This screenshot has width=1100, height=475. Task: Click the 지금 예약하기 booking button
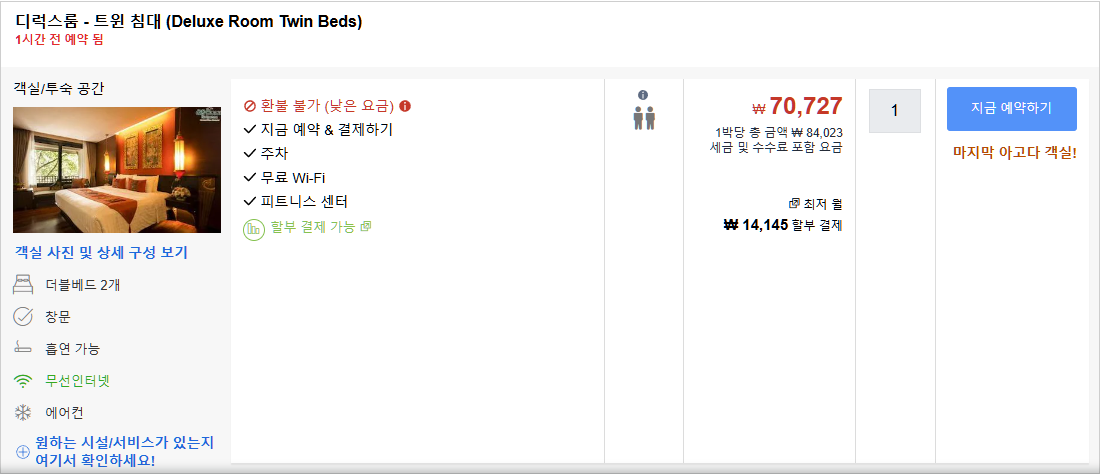[x=1012, y=109]
